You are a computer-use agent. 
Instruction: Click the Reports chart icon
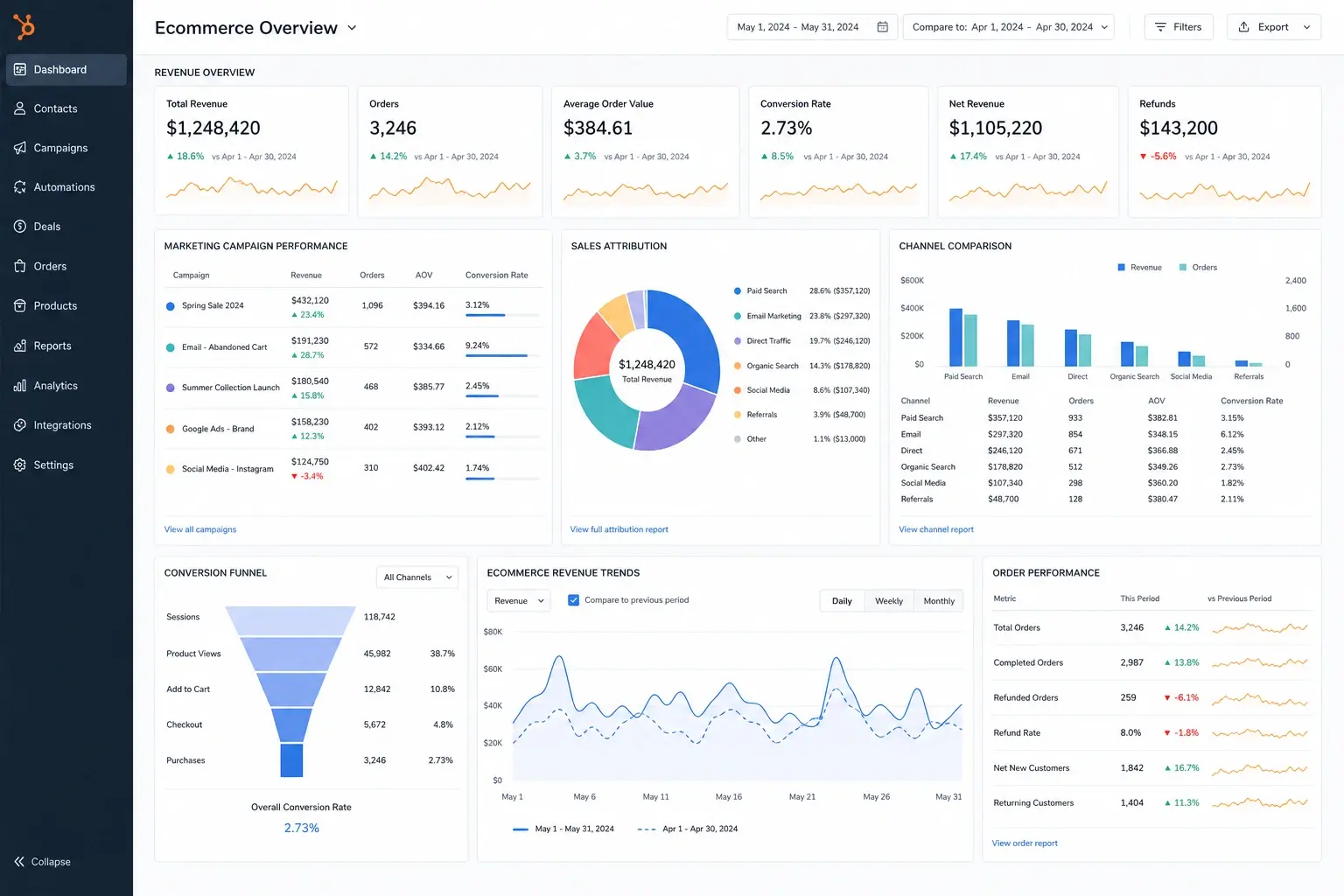coord(20,346)
